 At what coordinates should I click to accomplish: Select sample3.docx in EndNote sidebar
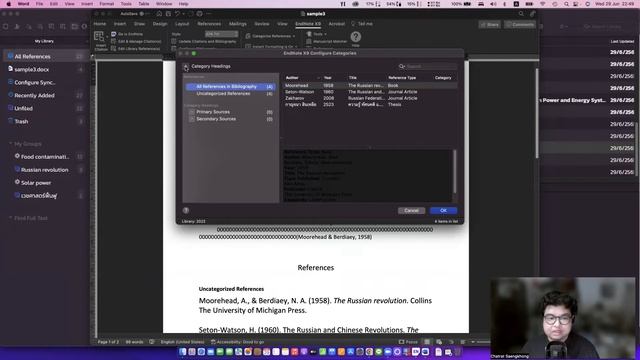(45, 69)
